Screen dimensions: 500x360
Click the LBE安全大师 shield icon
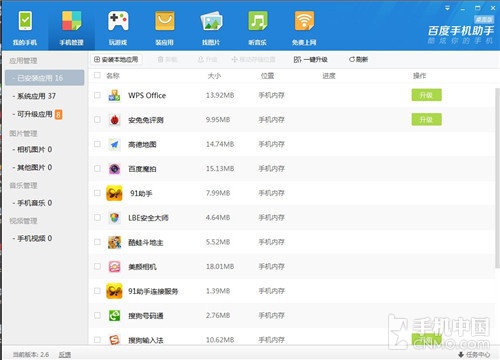(x=114, y=218)
